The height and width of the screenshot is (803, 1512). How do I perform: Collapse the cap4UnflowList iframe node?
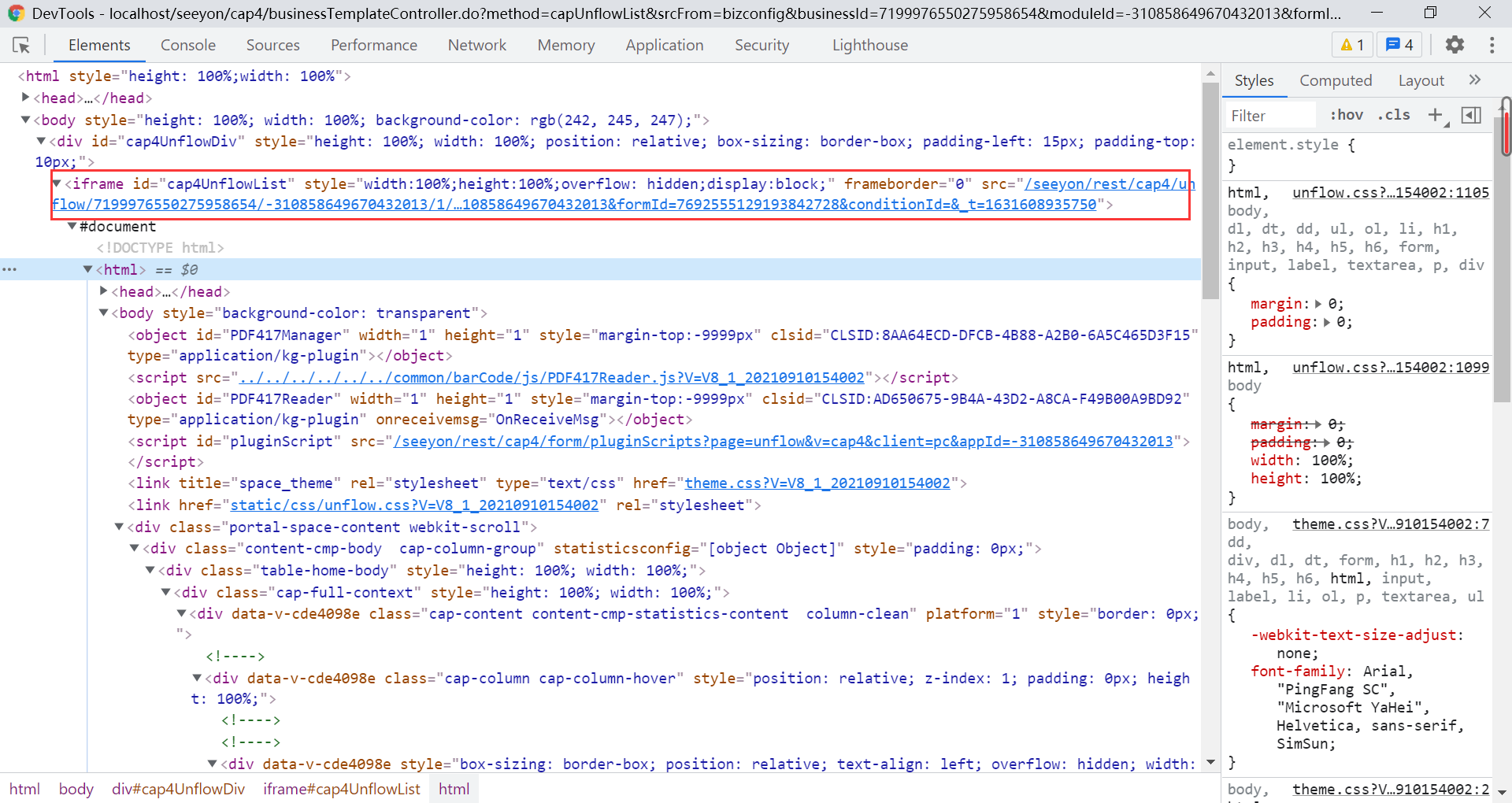pos(57,183)
